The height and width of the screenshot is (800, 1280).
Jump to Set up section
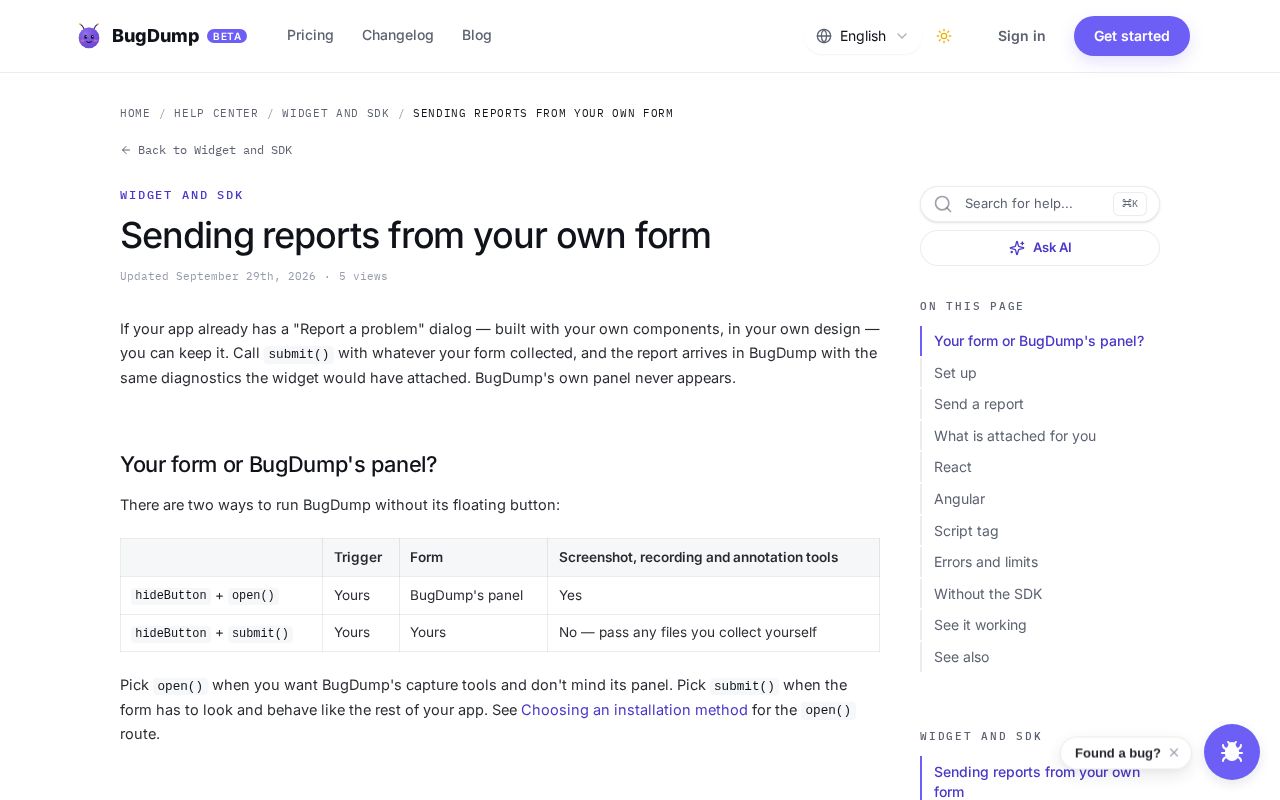(955, 373)
